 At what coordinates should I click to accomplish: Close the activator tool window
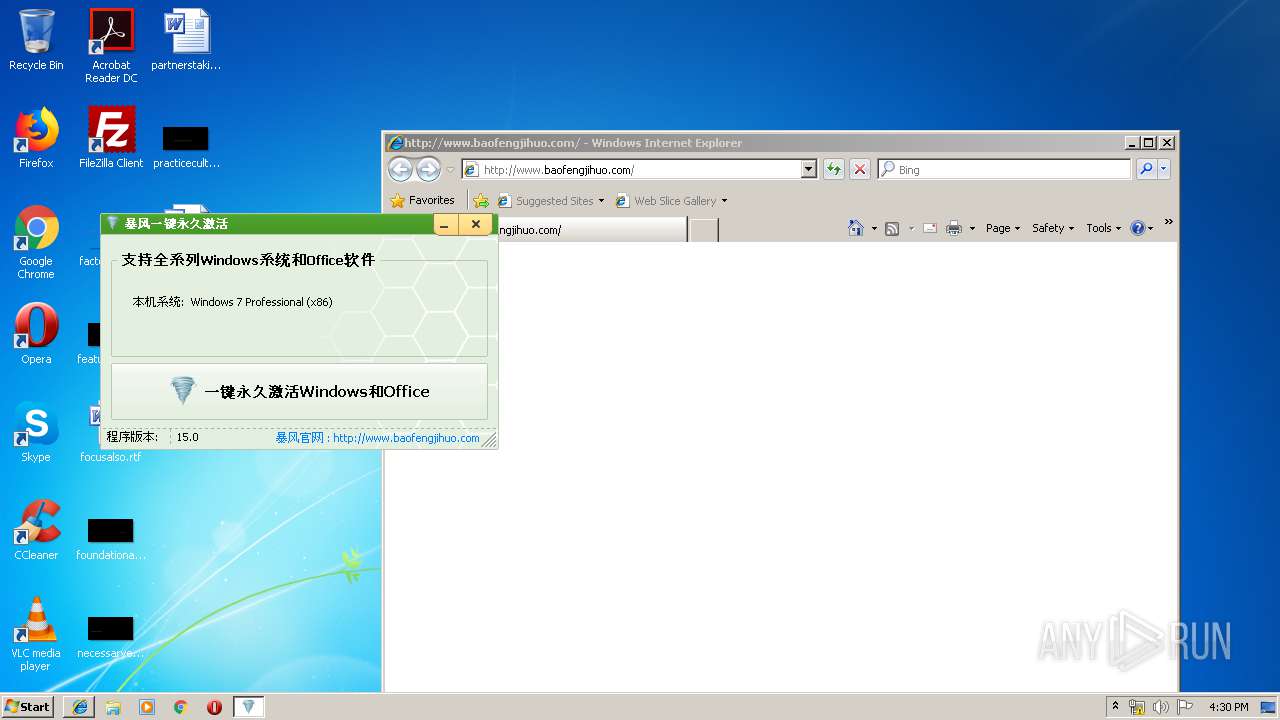[476, 224]
